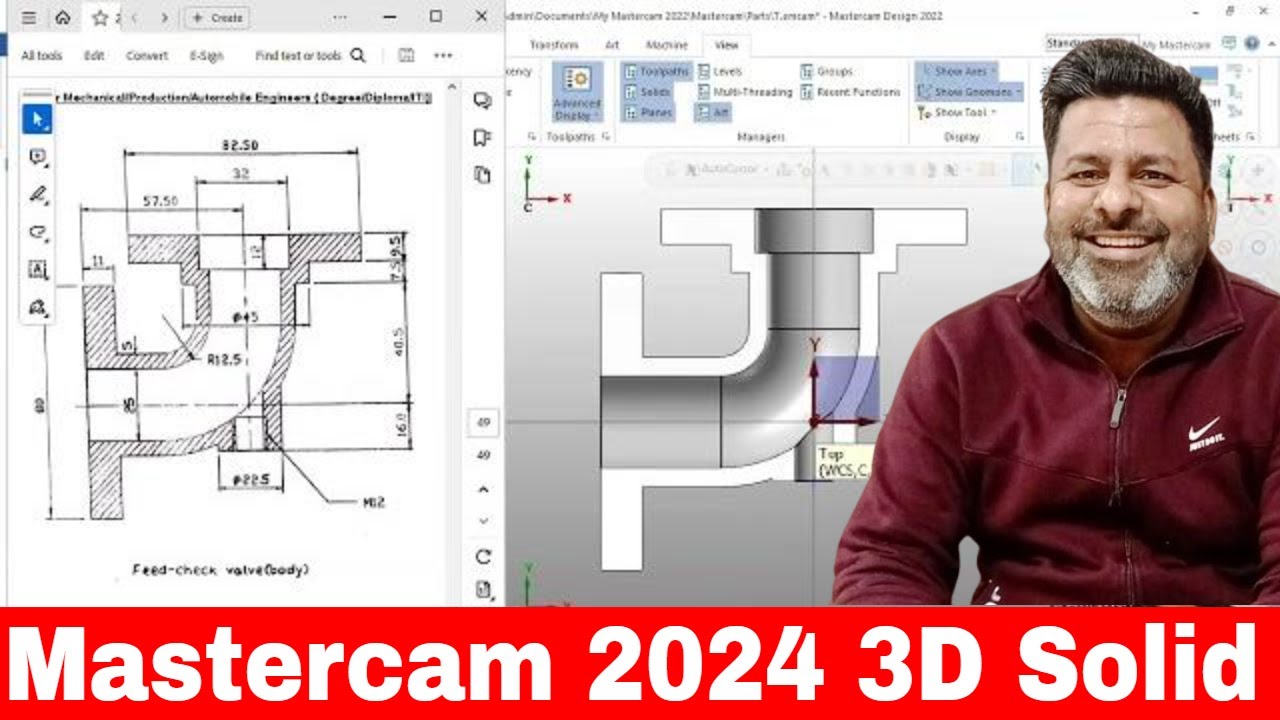Open the Acrobat hamburger menu
This screenshot has width=1280, height=720.
(x=28, y=18)
